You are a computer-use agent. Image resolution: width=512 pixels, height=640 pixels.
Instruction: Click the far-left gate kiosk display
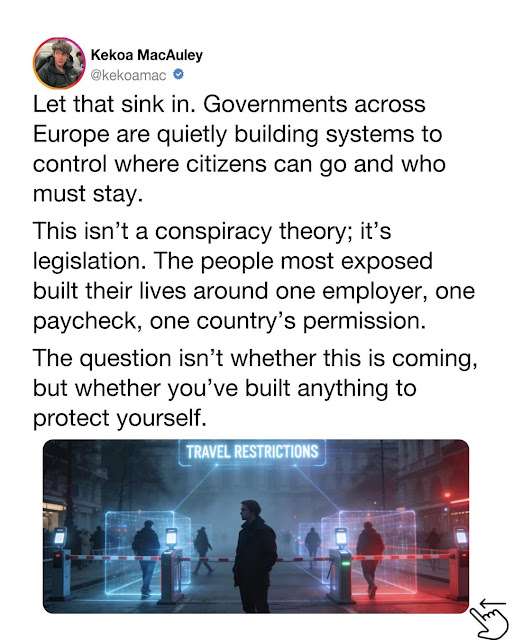(60, 536)
